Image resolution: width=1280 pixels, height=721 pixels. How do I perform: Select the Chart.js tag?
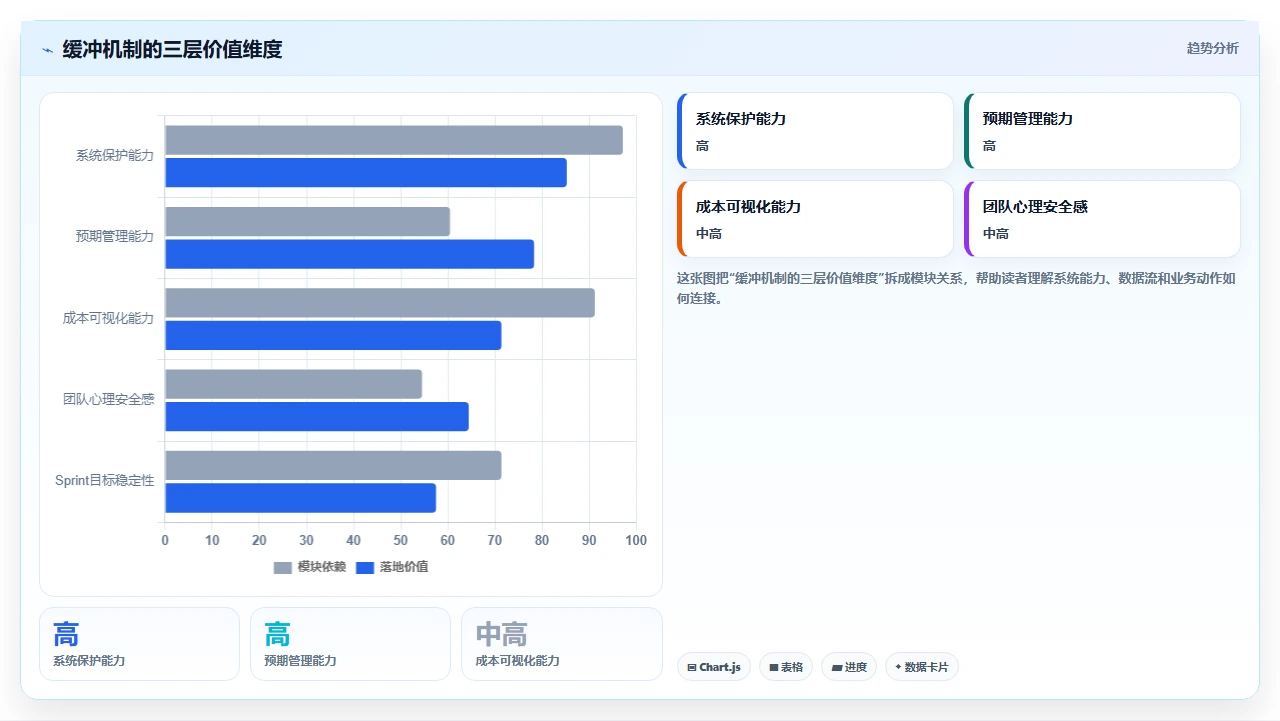(714, 667)
